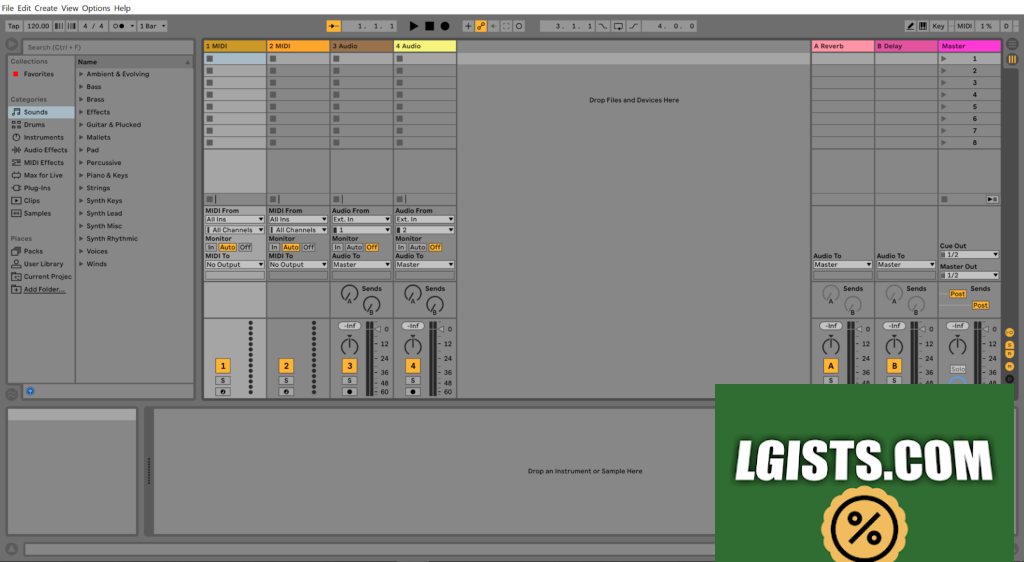Enable Draw Mode with the pencil icon

pos(910,26)
